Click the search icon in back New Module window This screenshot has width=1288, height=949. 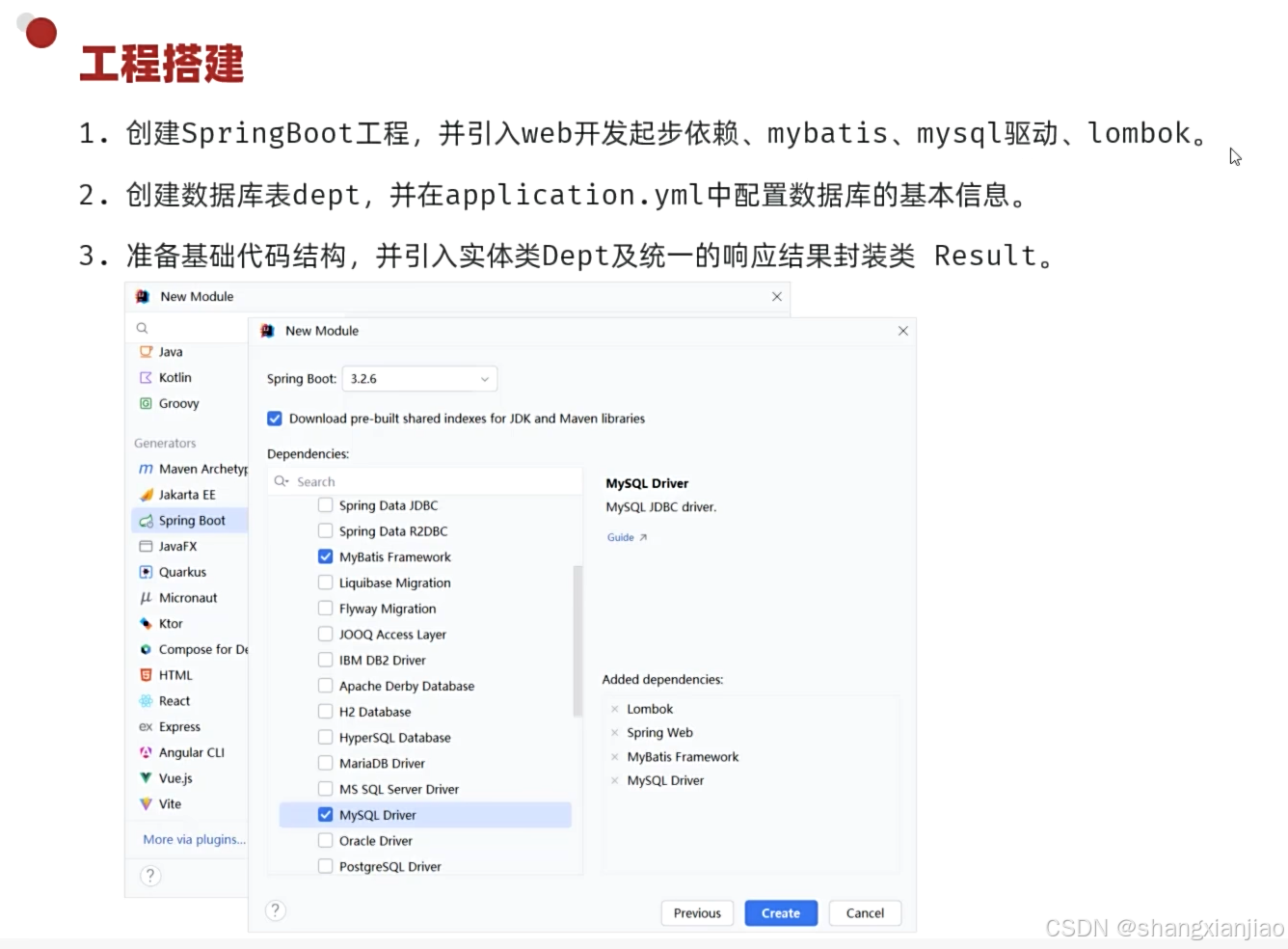point(142,329)
